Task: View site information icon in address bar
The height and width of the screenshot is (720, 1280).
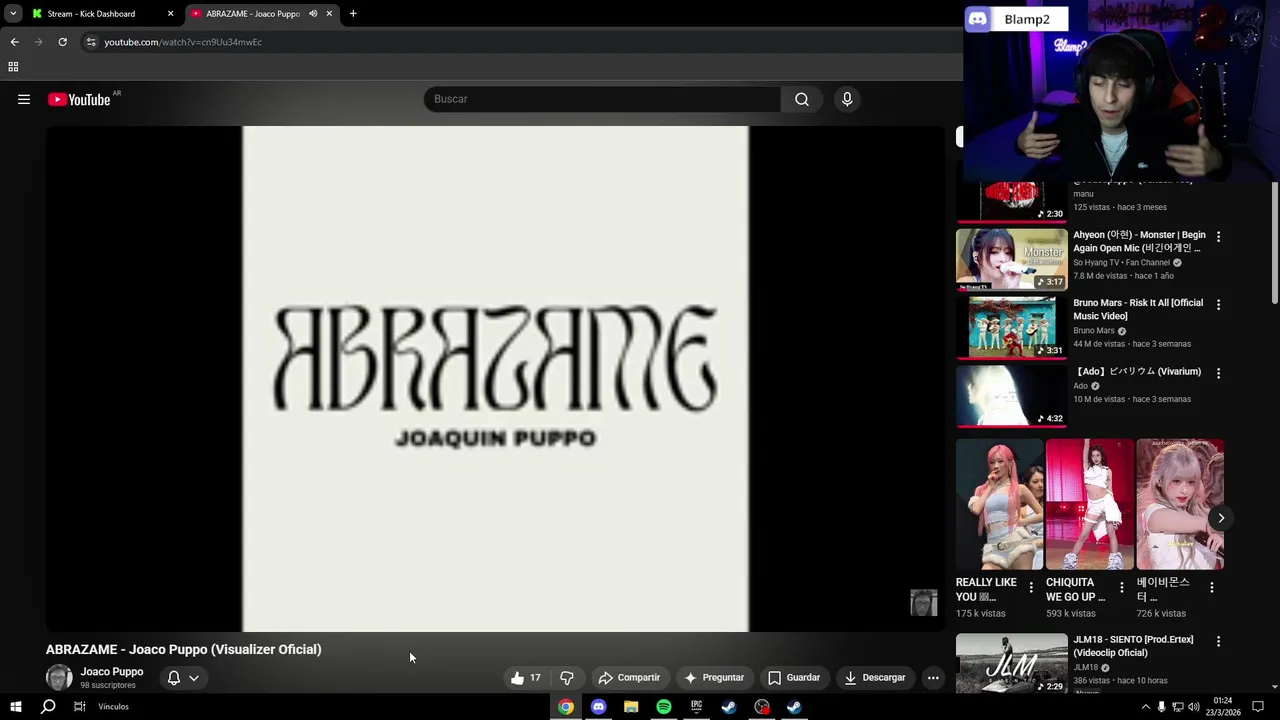Action: pos(91,42)
